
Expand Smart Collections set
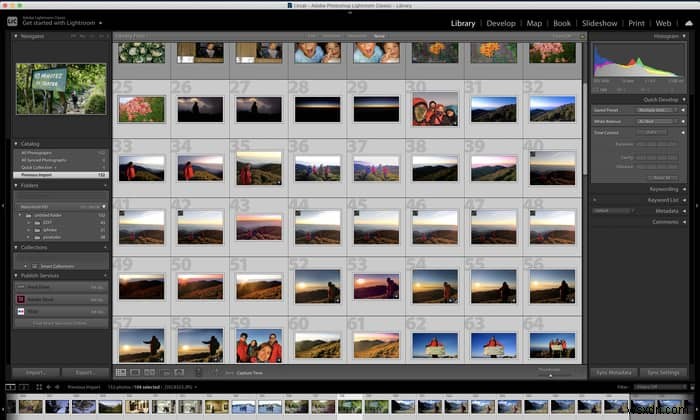(x=25, y=266)
